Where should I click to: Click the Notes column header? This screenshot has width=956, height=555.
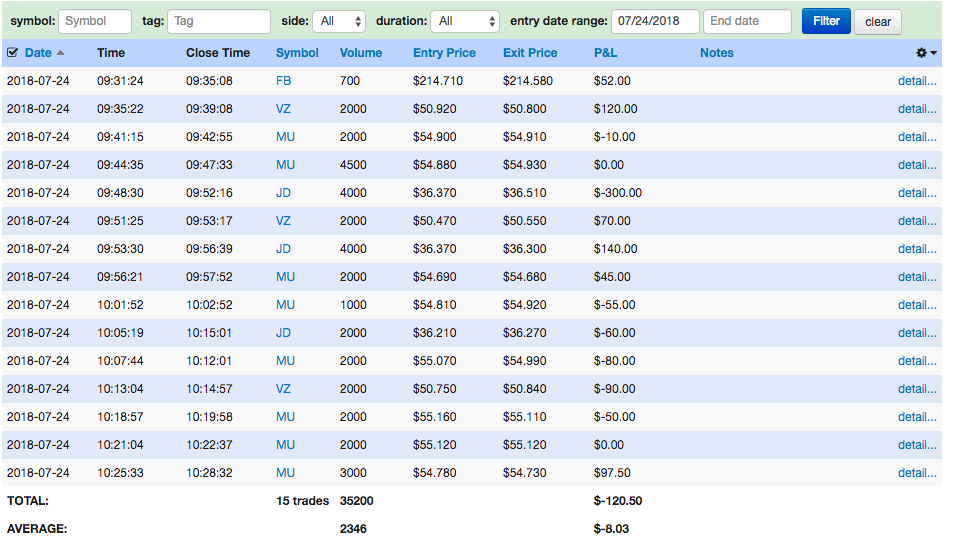click(716, 53)
